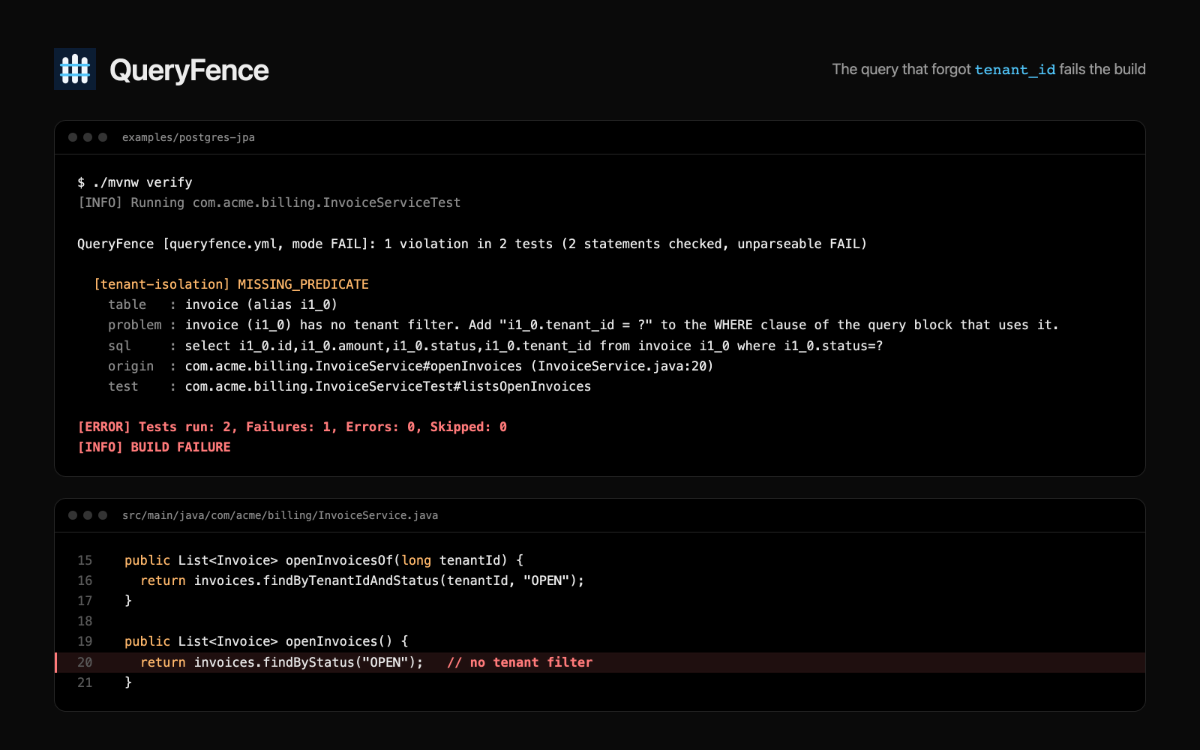Click the '[INFO] BUILD FAILURE' line
Image resolution: width=1200 pixels, height=750 pixels.
[x=154, y=447]
